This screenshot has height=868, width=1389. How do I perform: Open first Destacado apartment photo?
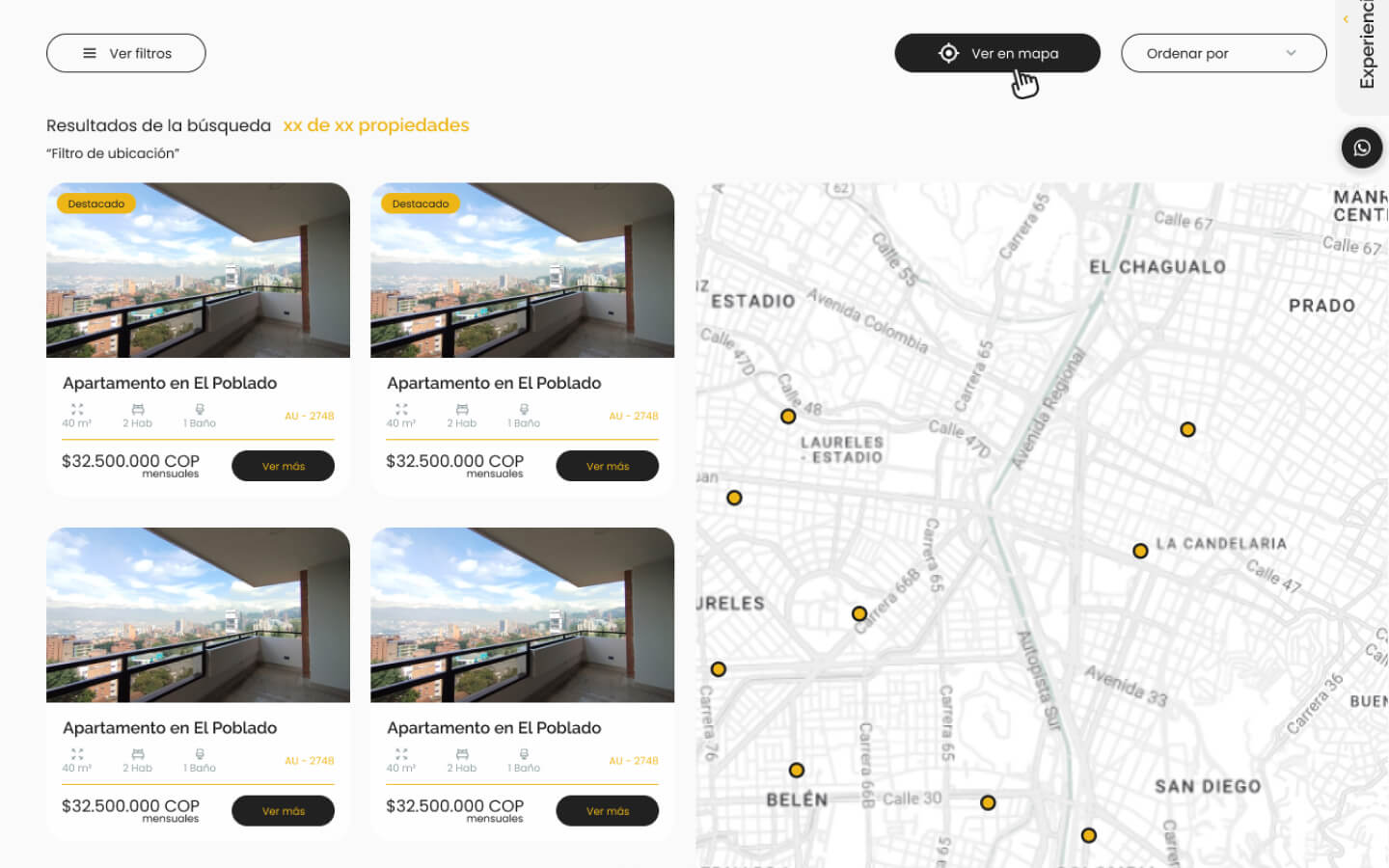click(x=198, y=270)
